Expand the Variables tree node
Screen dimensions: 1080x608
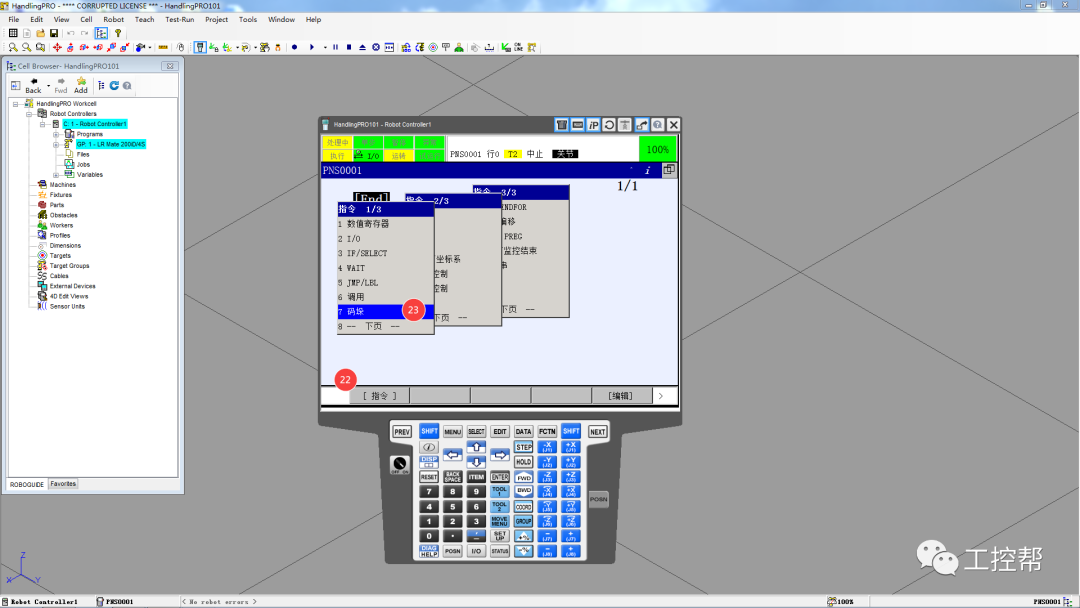tap(56, 175)
